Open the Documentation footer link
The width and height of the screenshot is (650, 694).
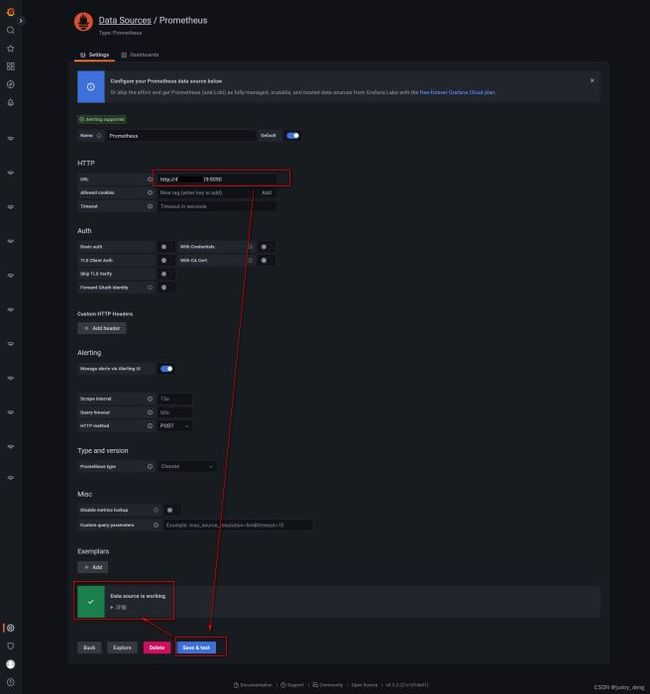[253, 685]
